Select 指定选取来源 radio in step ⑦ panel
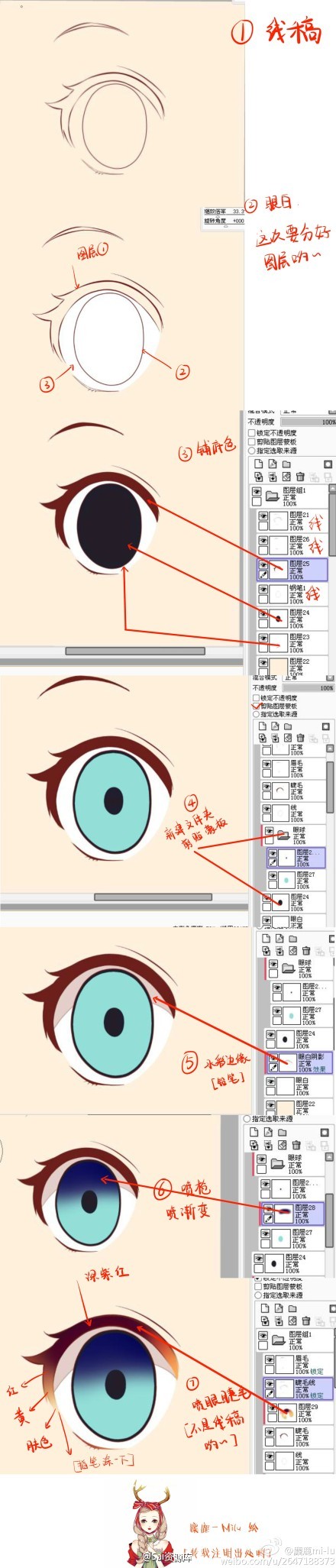This screenshot has height=1568, width=336. point(257,1295)
